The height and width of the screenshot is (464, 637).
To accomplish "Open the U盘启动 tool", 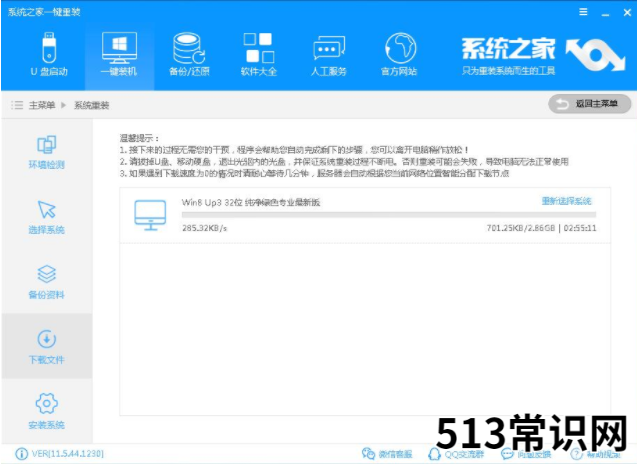I will (49, 54).
